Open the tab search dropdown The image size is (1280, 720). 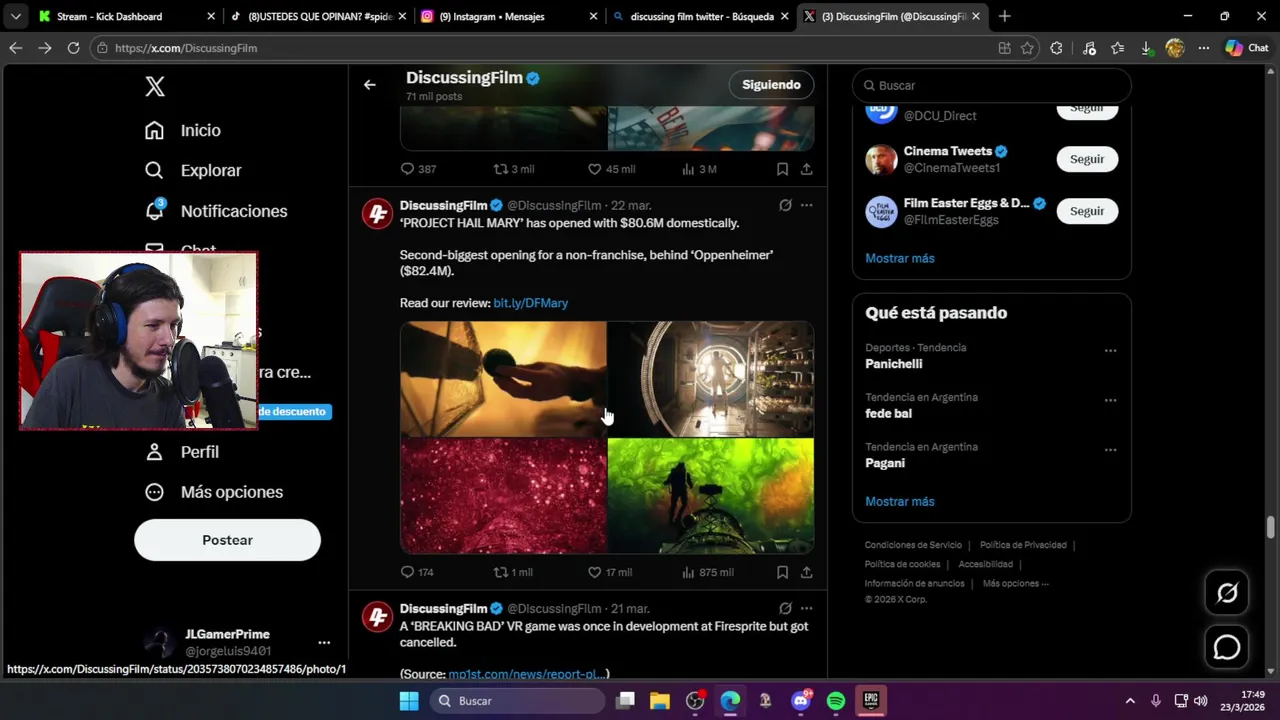[x=15, y=16]
